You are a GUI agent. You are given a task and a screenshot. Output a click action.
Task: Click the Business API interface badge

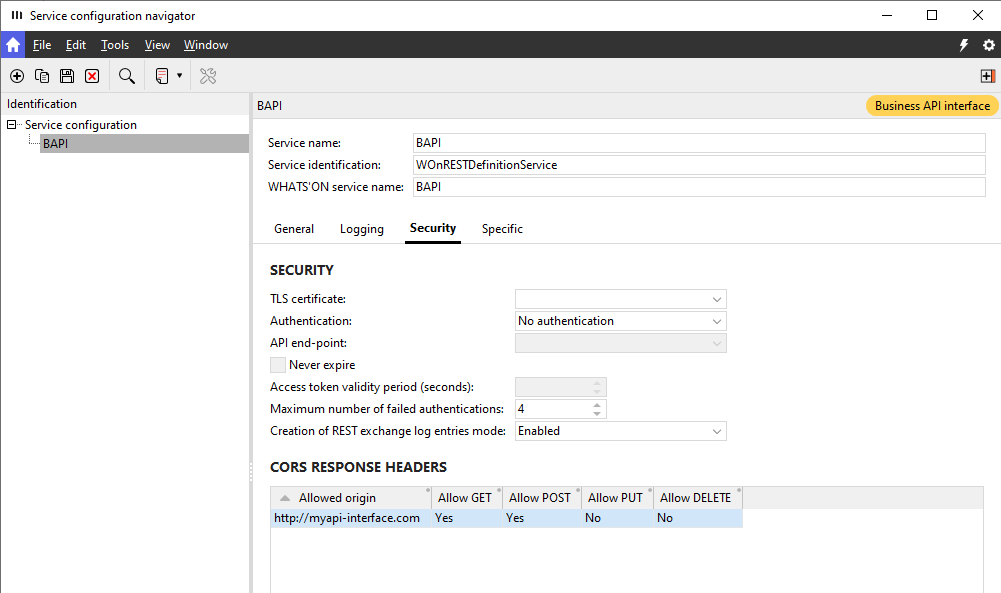coord(931,106)
